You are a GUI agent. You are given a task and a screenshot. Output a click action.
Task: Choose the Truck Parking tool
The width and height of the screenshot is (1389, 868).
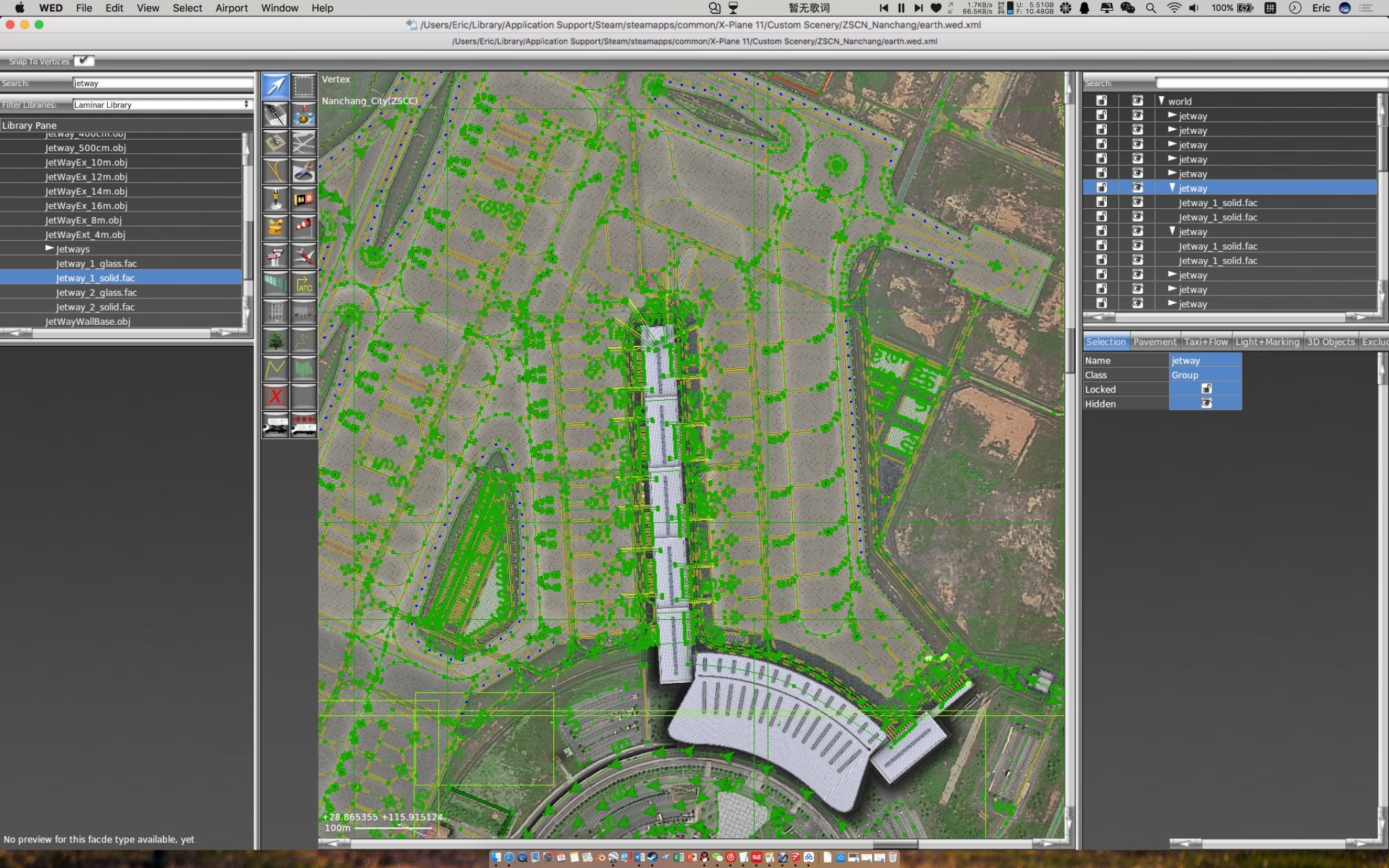point(275,425)
